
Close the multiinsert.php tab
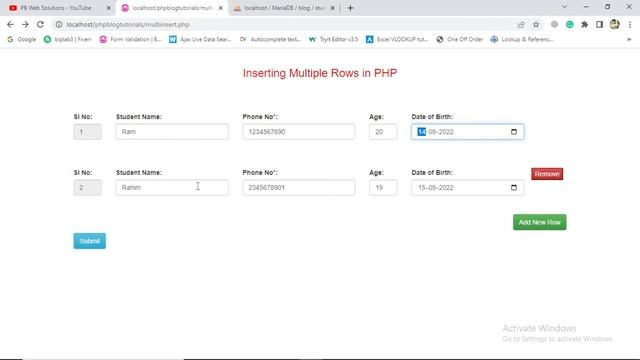pos(220,8)
